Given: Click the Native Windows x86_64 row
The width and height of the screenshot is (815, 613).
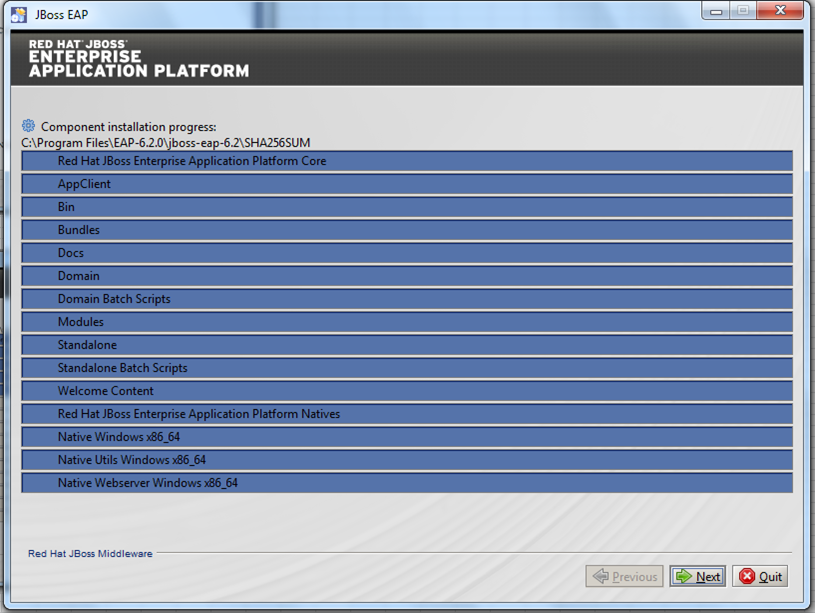Looking at the screenshot, I should [x=407, y=437].
